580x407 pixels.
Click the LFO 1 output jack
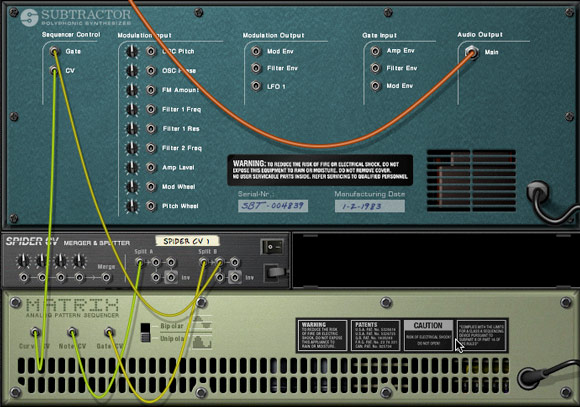[x=256, y=86]
